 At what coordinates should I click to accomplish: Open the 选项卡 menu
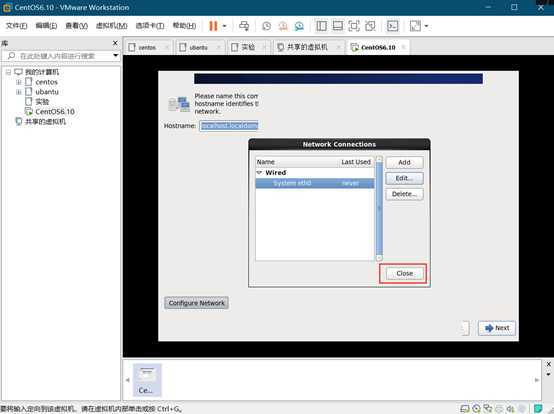click(150, 26)
